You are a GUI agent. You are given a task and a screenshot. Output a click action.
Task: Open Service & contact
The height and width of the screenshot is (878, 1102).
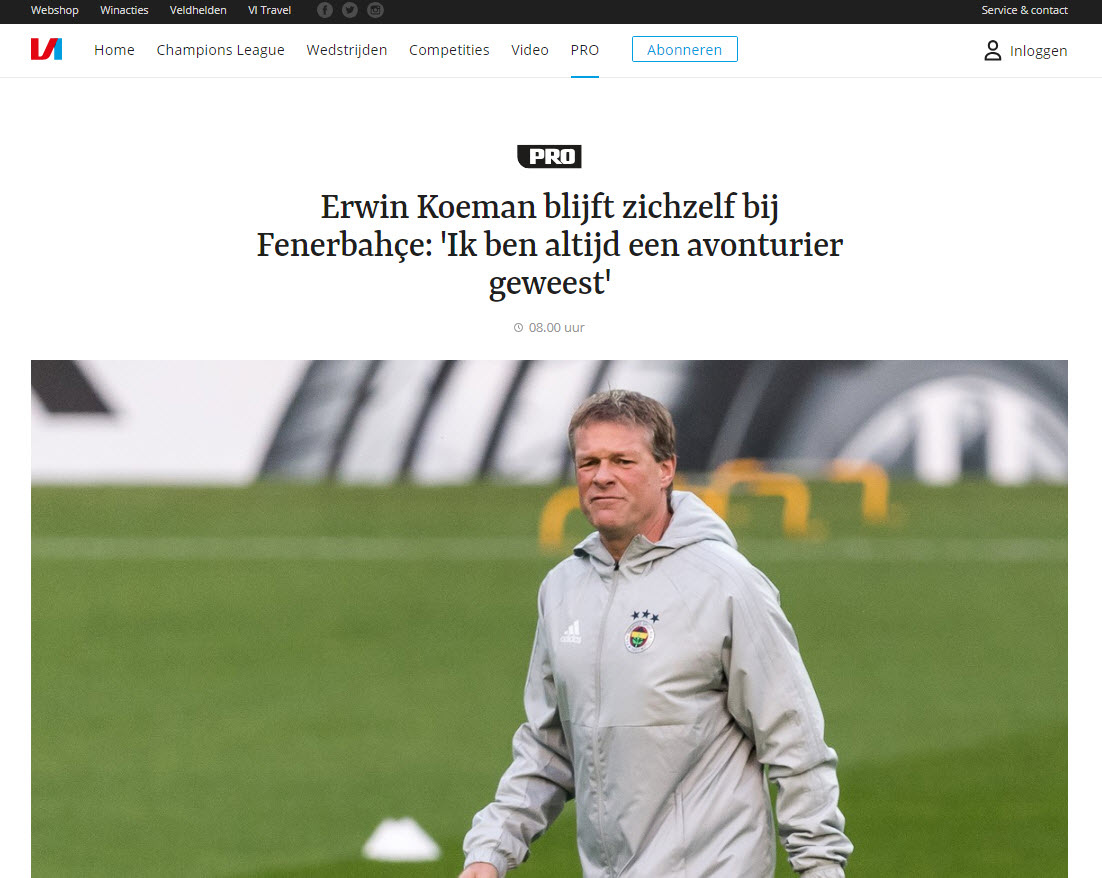click(x=1025, y=10)
